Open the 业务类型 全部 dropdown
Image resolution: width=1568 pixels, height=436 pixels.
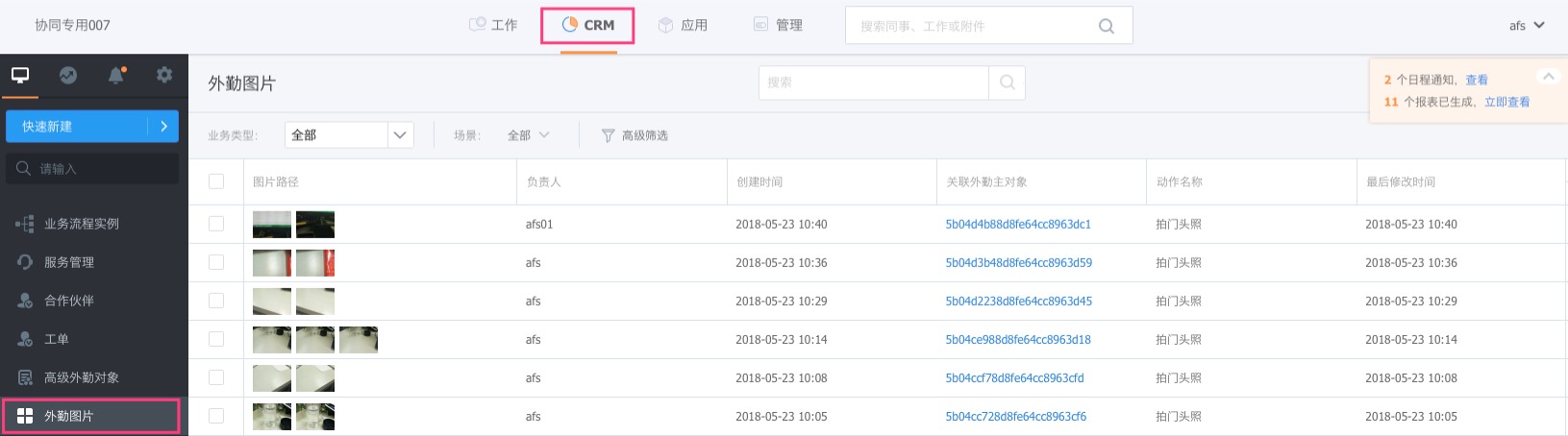pyautogui.click(x=349, y=135)
